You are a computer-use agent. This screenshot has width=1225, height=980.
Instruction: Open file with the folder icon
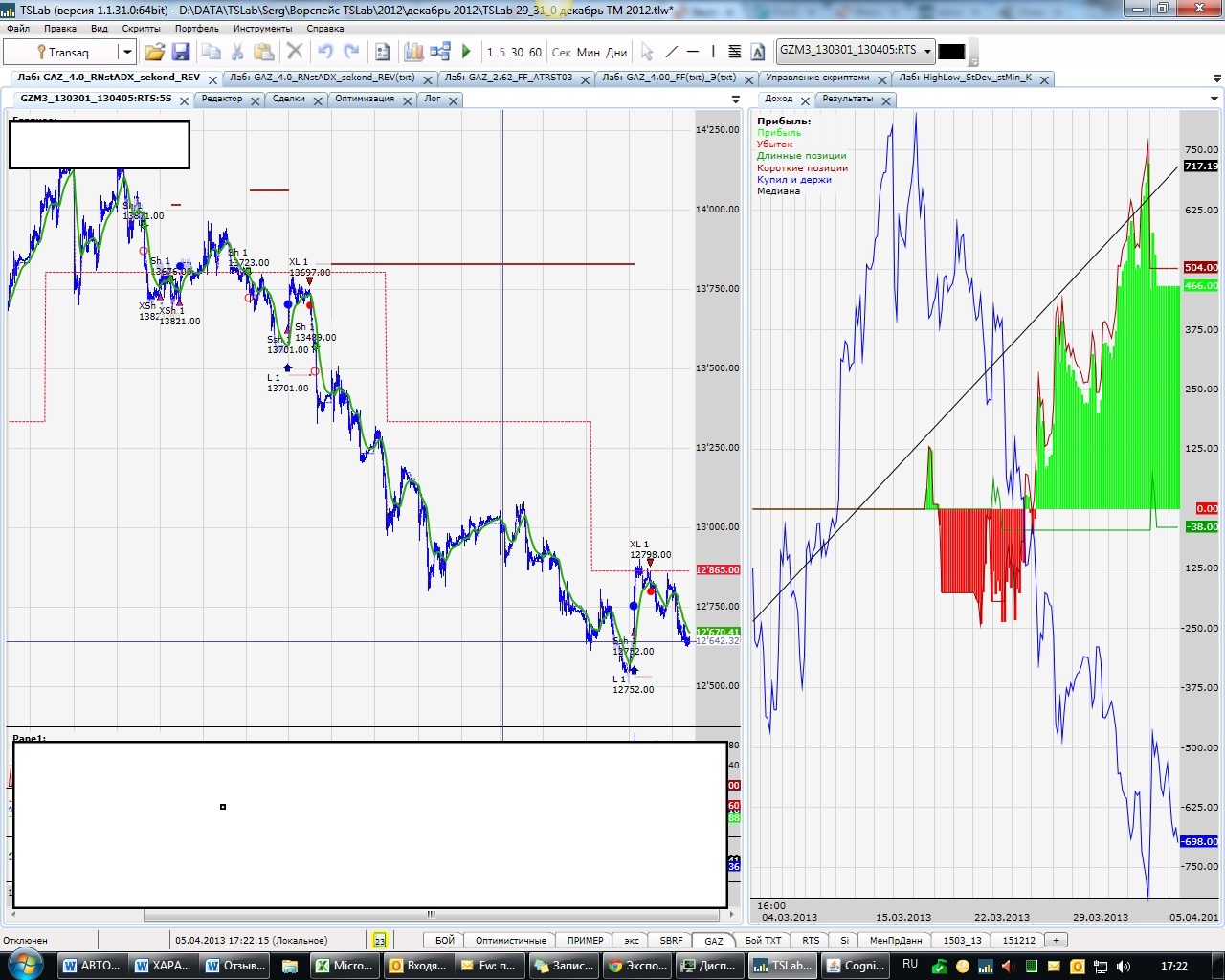[x=154, y=52]
